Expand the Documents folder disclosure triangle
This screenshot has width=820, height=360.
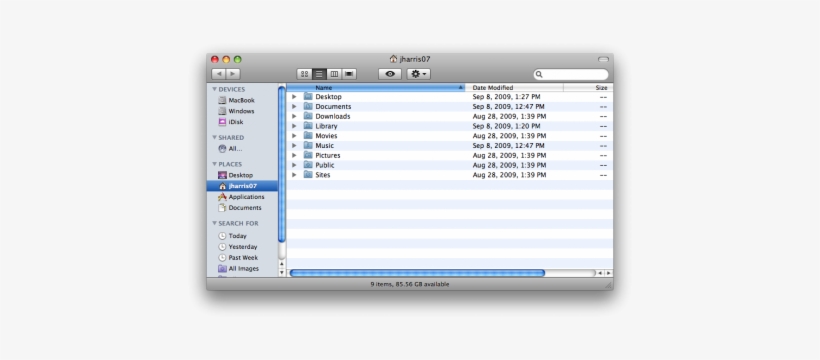(x=294, y=107)
